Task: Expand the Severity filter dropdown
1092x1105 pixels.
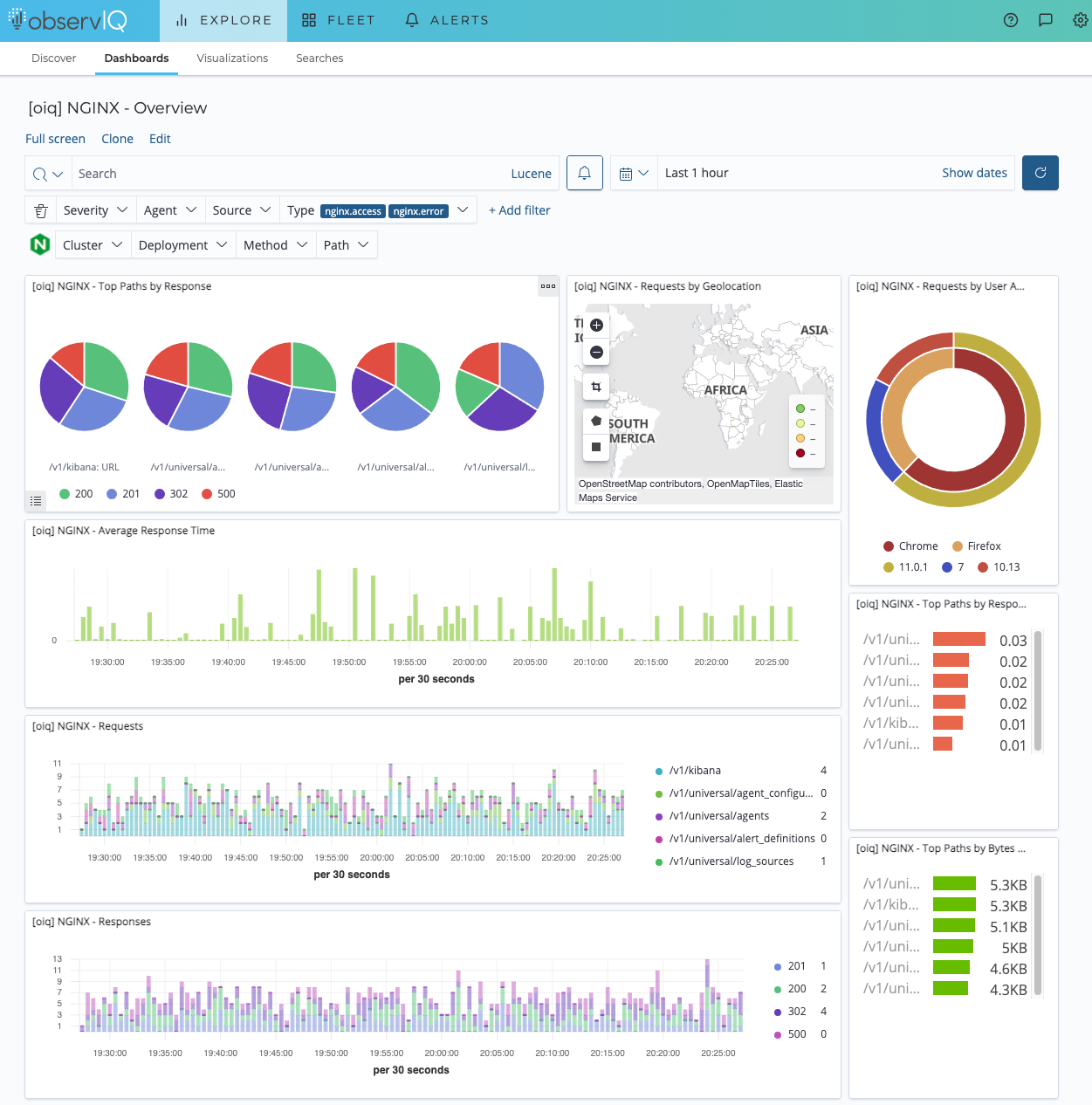Action: [96, 210]
